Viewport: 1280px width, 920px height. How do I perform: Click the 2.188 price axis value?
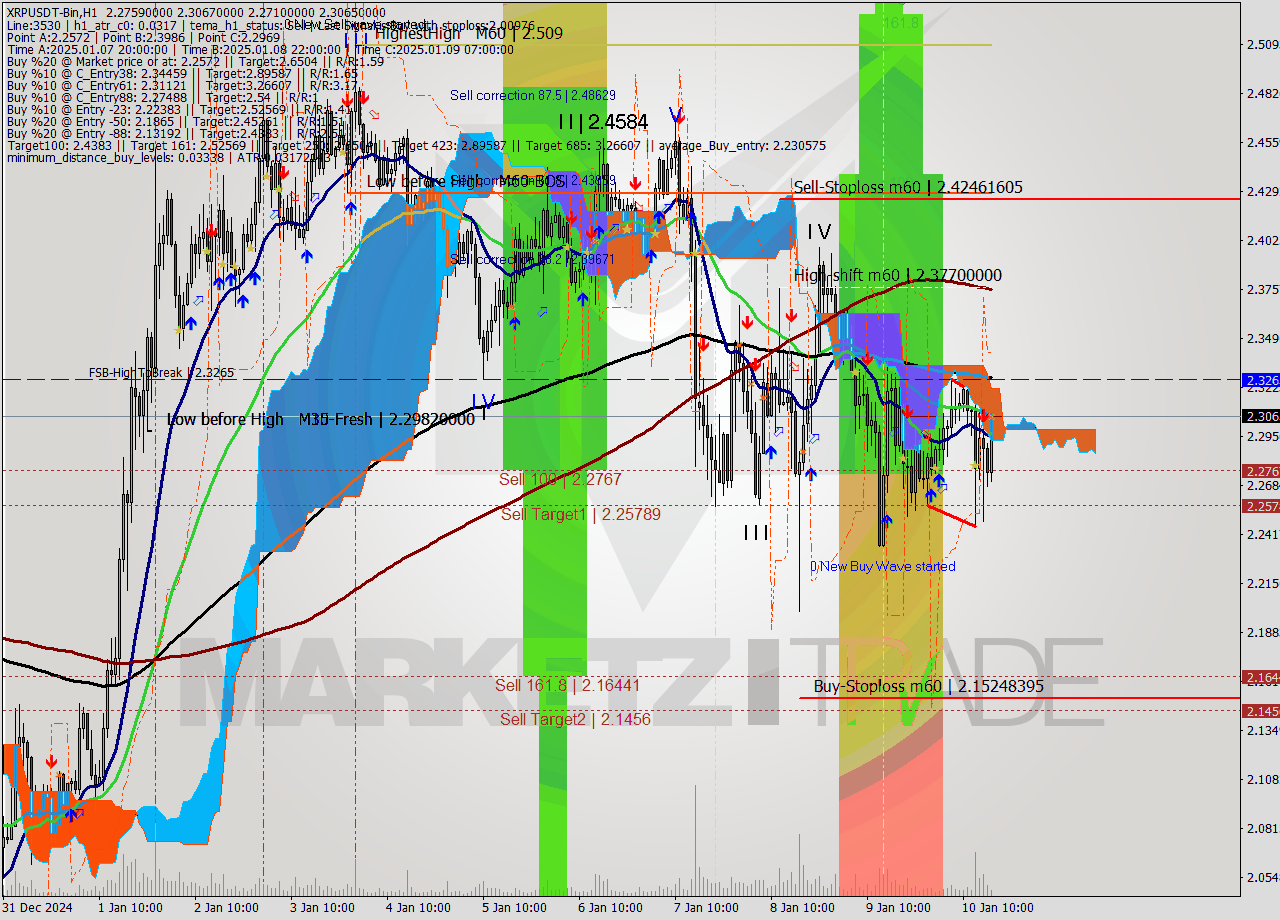1261,632
